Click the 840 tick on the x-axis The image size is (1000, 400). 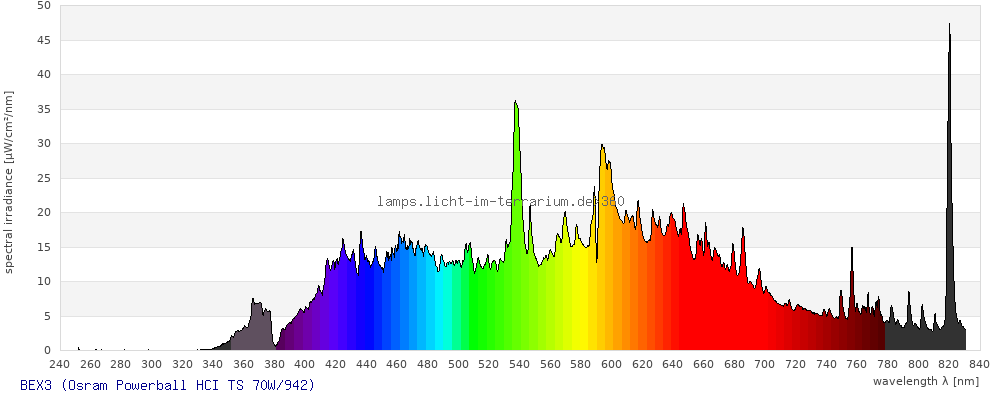[979, 363]
